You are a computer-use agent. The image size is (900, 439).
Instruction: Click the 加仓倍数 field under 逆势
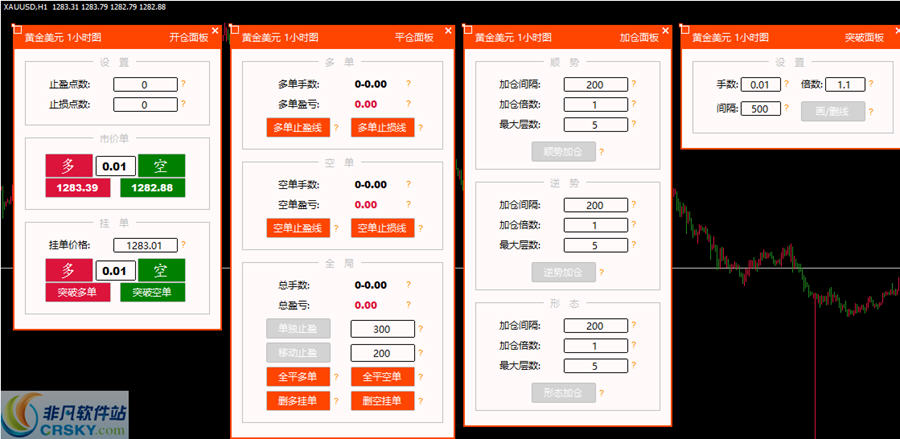click(x=596, y=225)
